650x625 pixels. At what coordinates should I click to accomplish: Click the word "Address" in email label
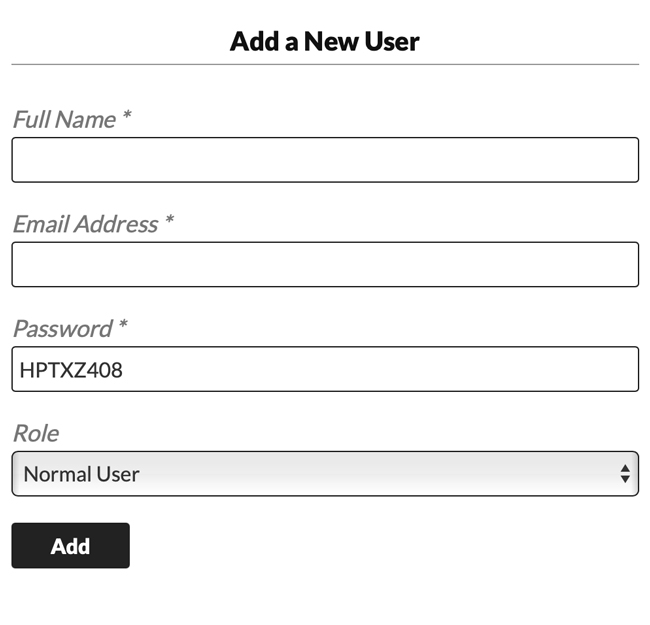coord(116,224)
